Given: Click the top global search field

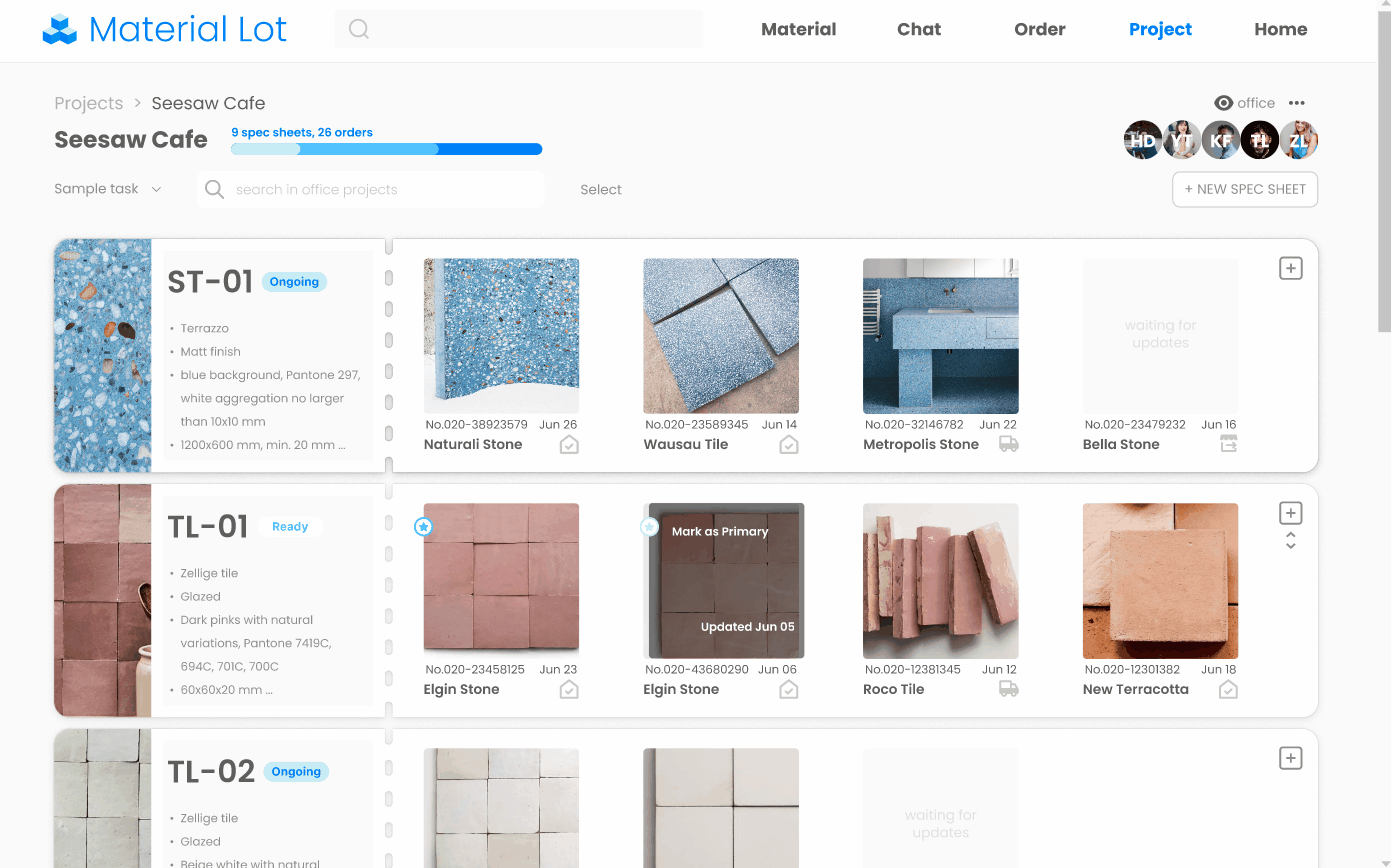Looking at the screenshot, I should (519, 29).
